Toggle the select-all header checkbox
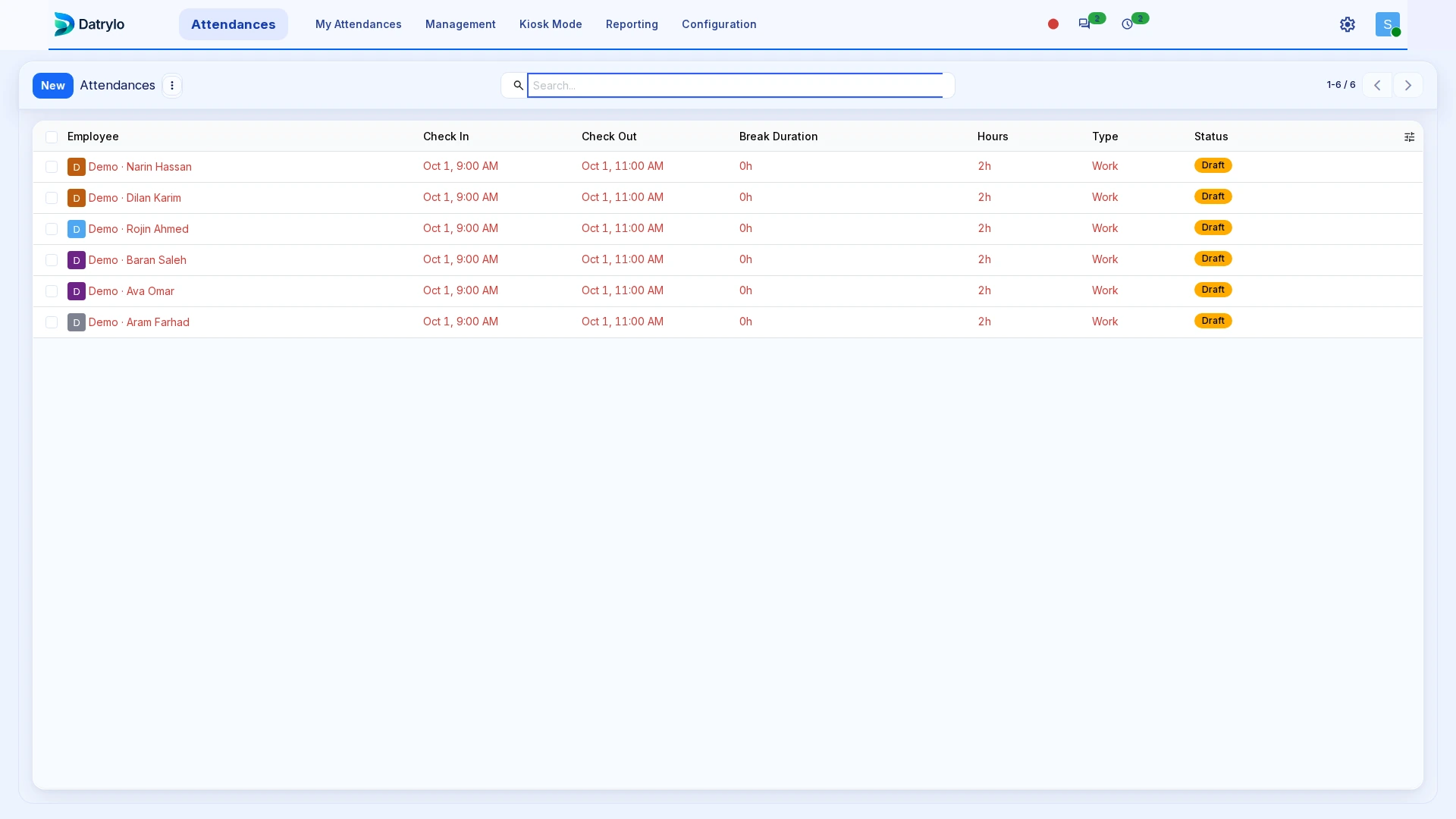 (x=52, y=137)
